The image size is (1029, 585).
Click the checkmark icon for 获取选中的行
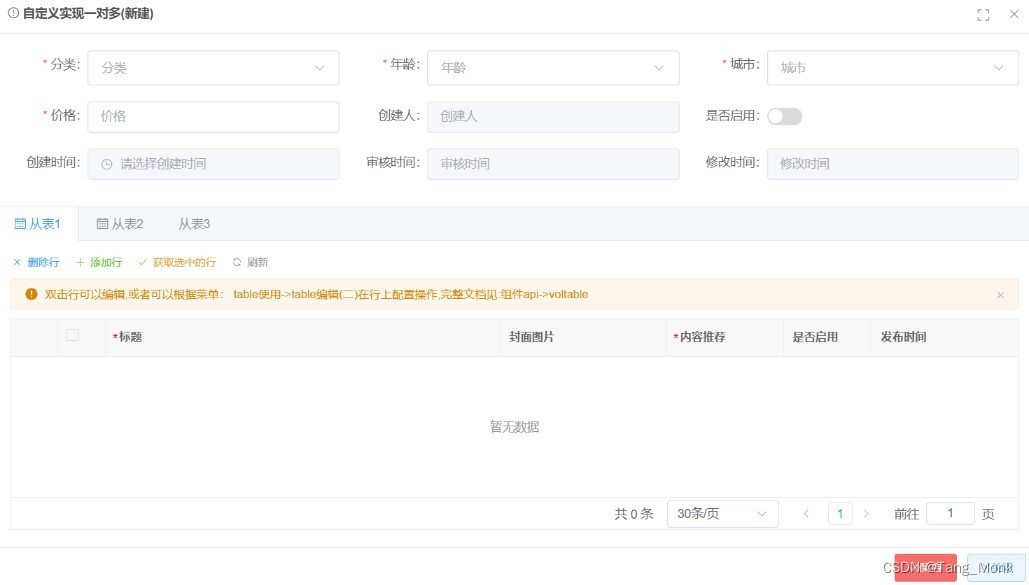coord(145,262)
